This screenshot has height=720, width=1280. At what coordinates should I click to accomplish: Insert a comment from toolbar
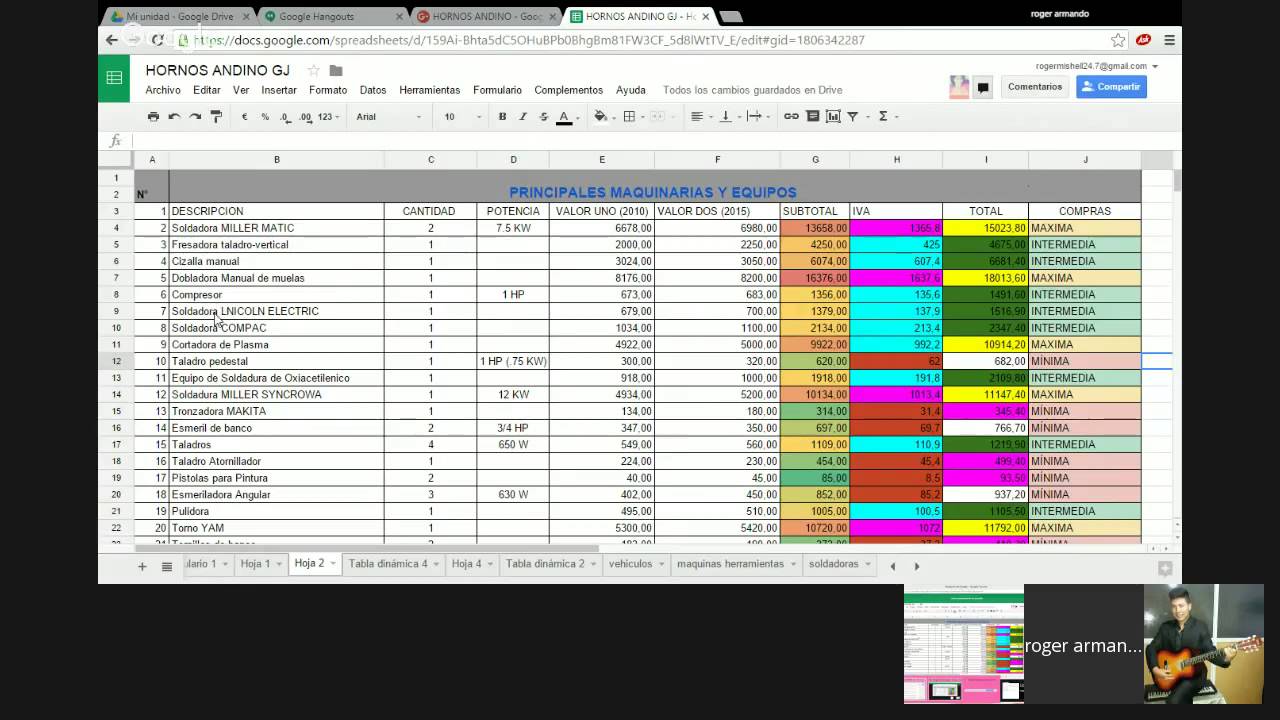pos(813,117)
